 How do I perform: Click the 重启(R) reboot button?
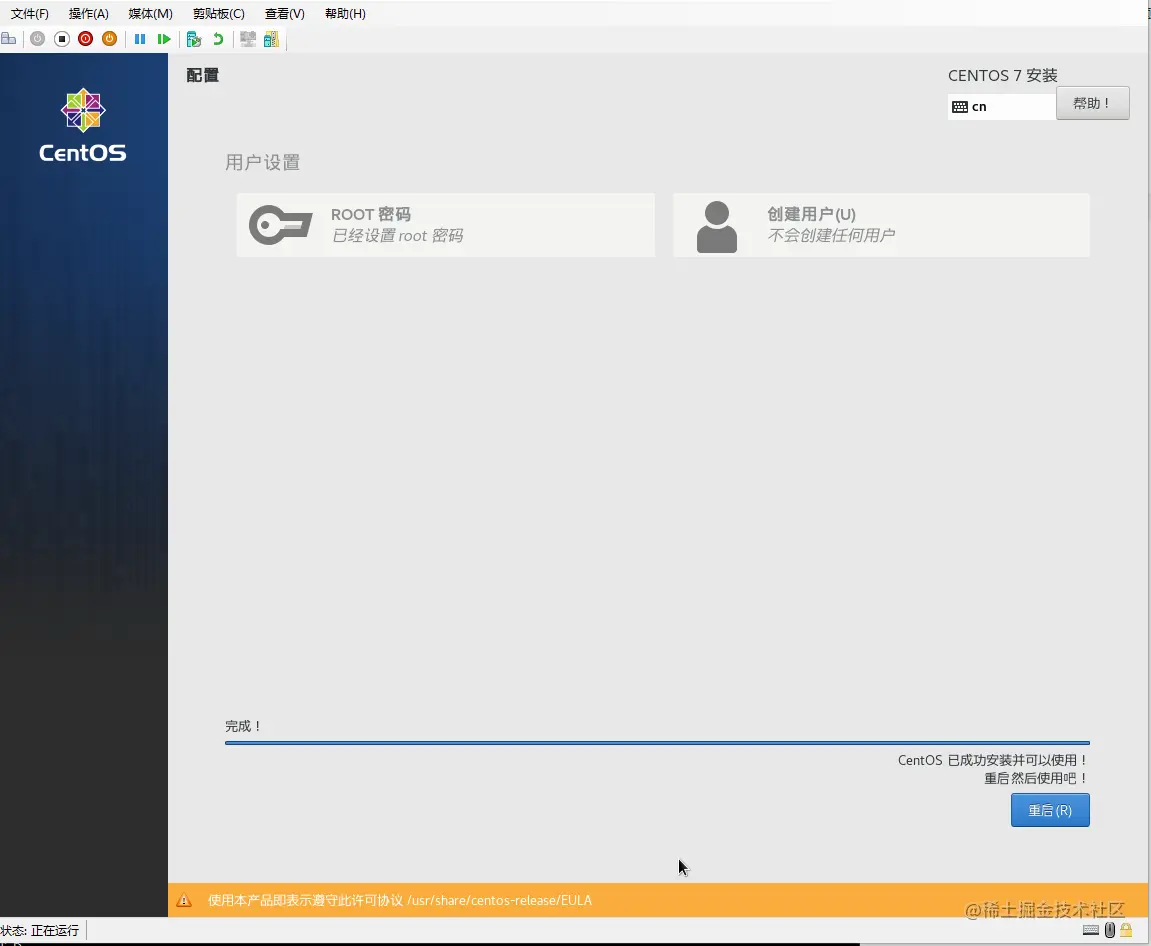pos(1050,810)
